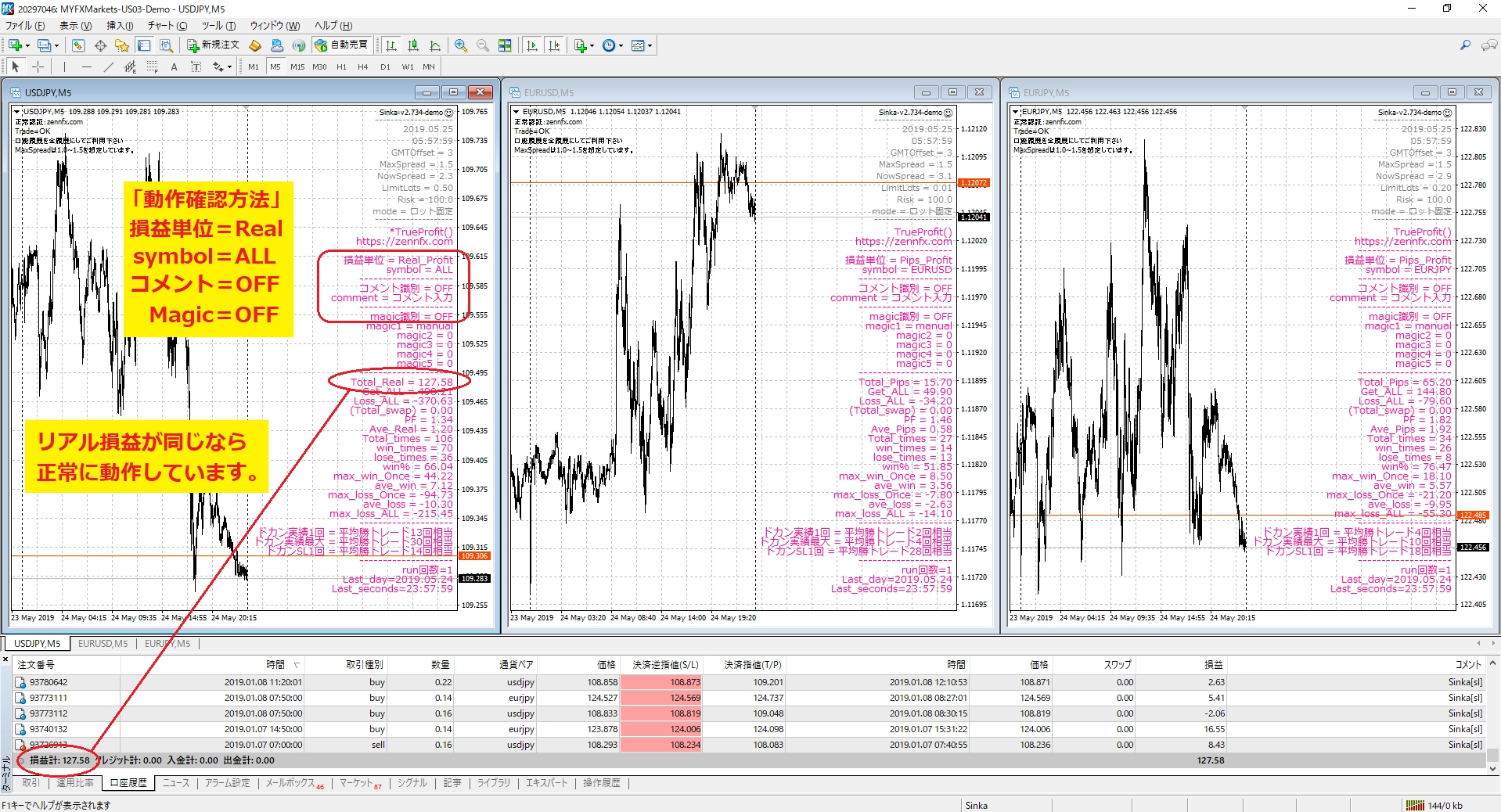1501x812 pixels.
Task: Select the H1 timeframe button
Action: pyautogui.click(x=341, y=66)
